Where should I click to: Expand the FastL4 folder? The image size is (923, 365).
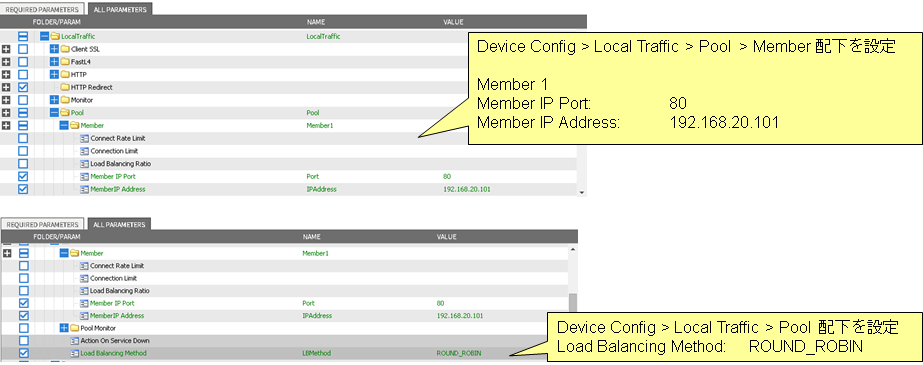click(x=54, y=62)
